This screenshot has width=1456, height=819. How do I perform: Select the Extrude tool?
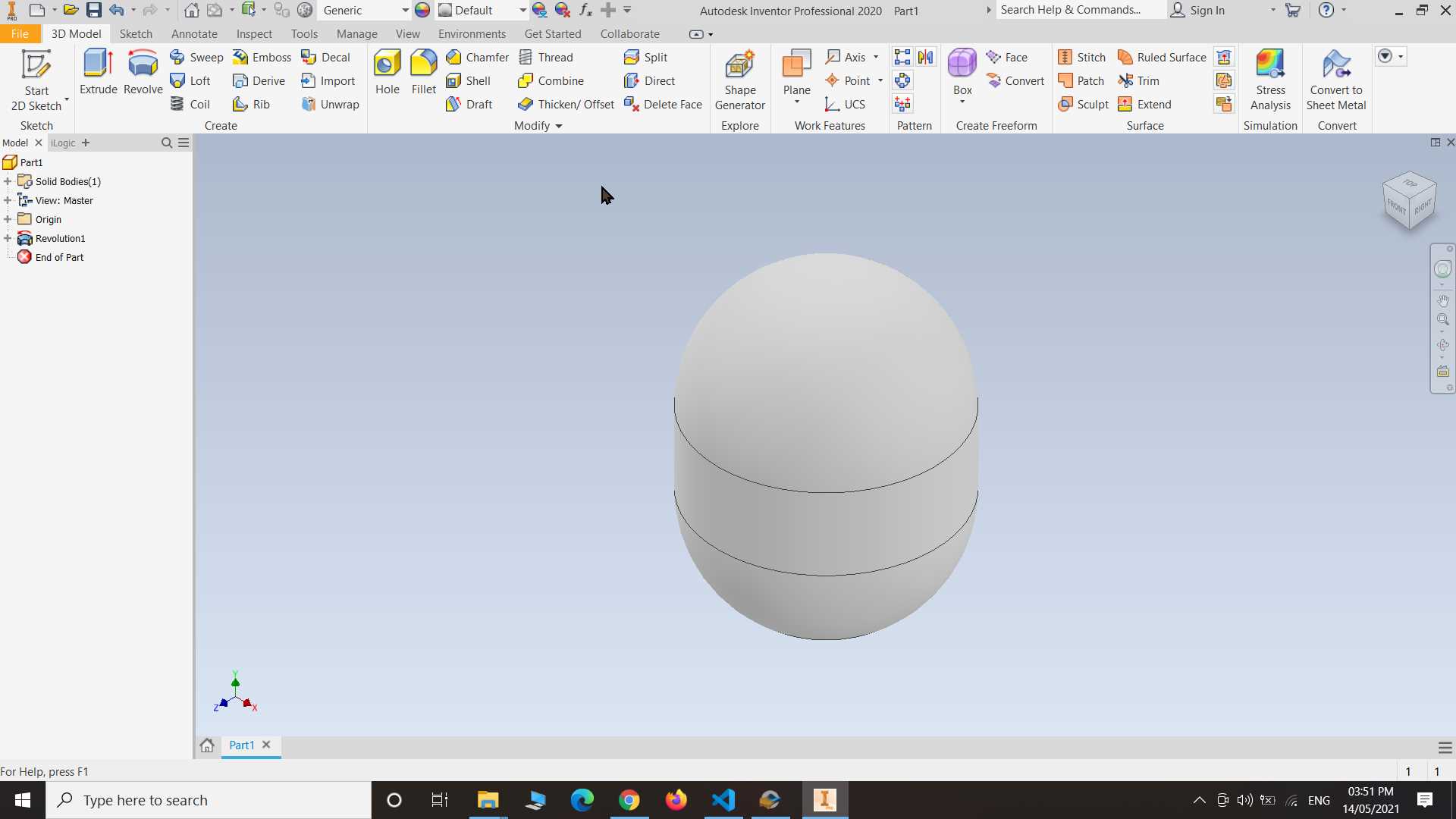[98, 73]
